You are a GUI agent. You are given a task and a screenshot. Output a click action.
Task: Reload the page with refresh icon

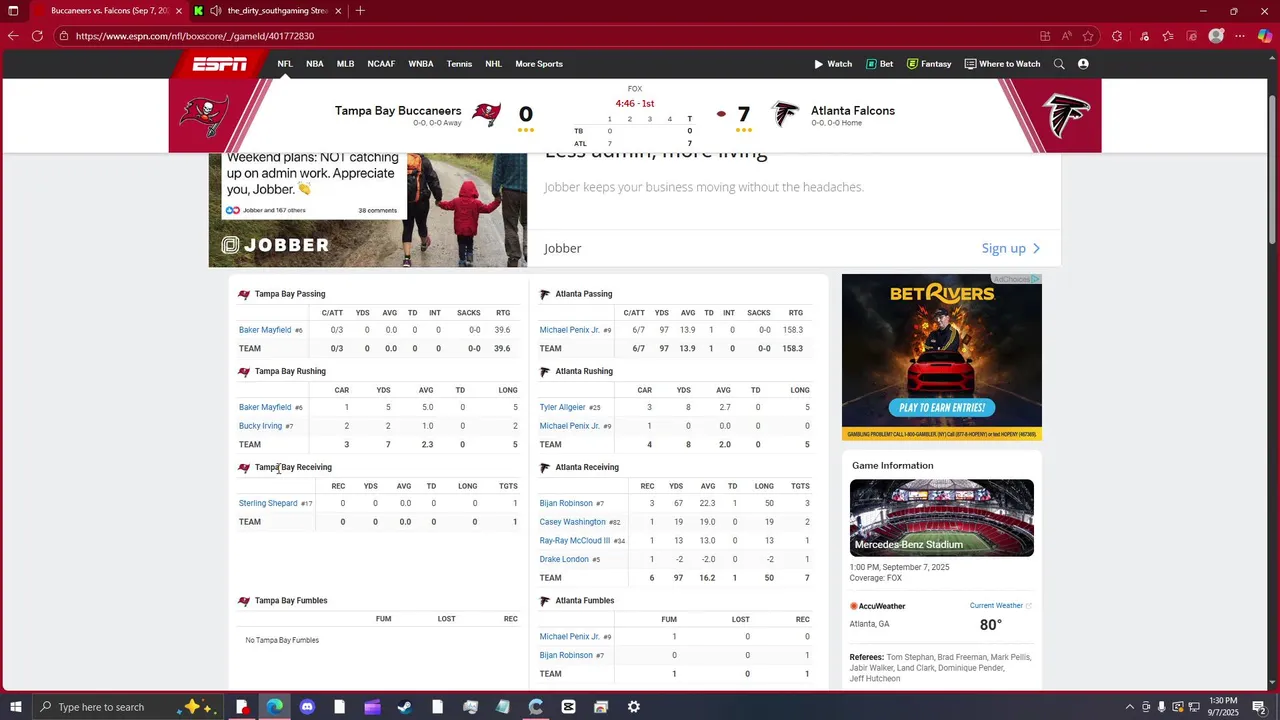pyautogui.click(x=37, y=36)
